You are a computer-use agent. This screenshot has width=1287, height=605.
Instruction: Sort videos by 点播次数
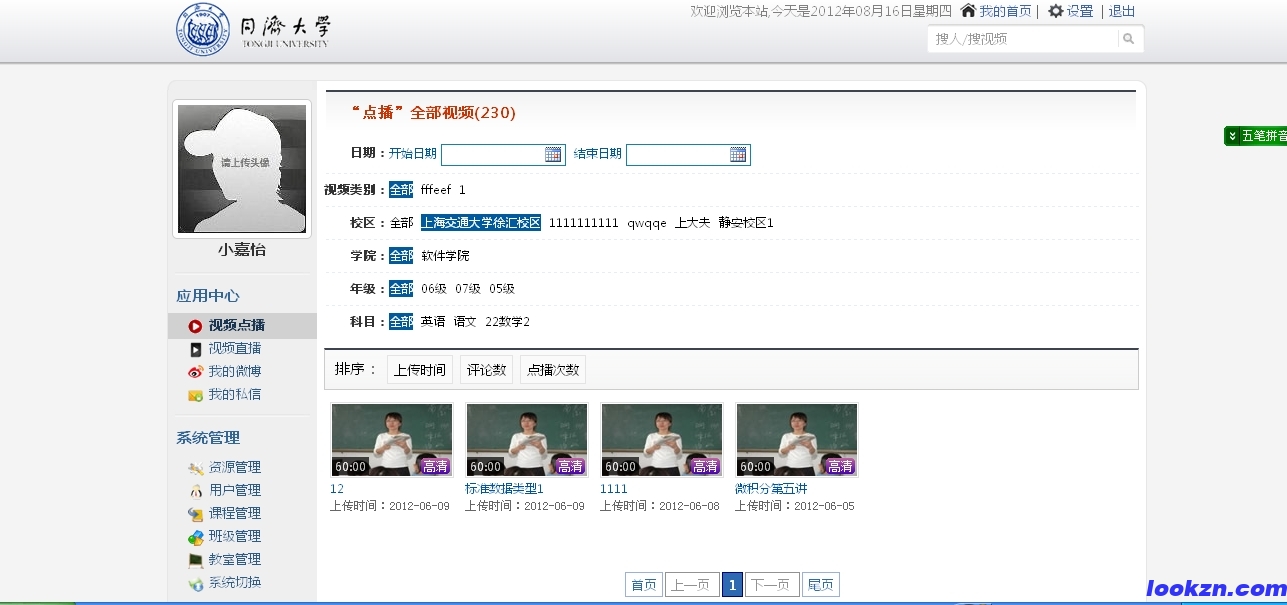pos(552,368)
